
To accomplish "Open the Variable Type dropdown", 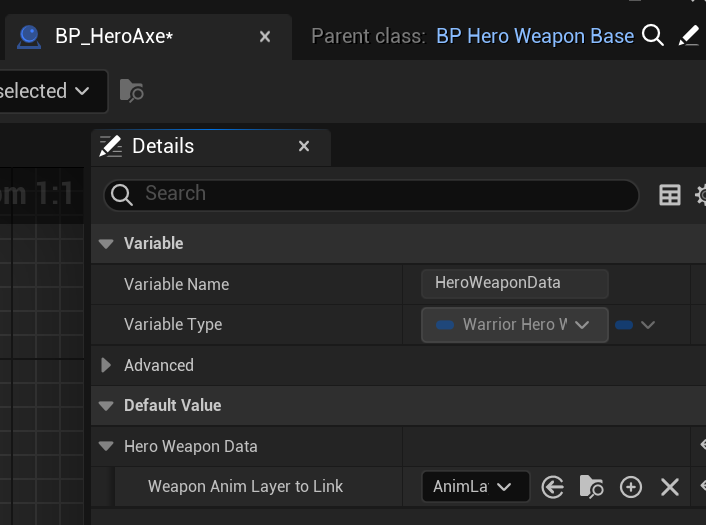I will click(515, 325).
